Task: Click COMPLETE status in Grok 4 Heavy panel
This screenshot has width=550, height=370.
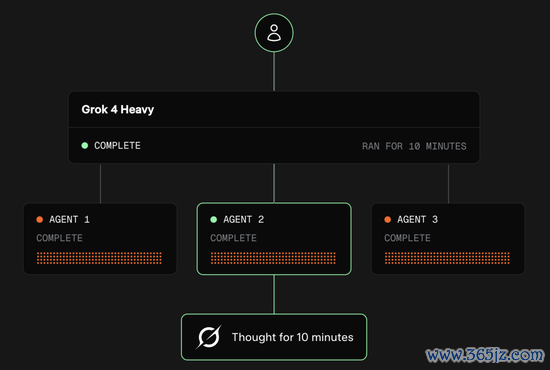Action: point(117,146)
